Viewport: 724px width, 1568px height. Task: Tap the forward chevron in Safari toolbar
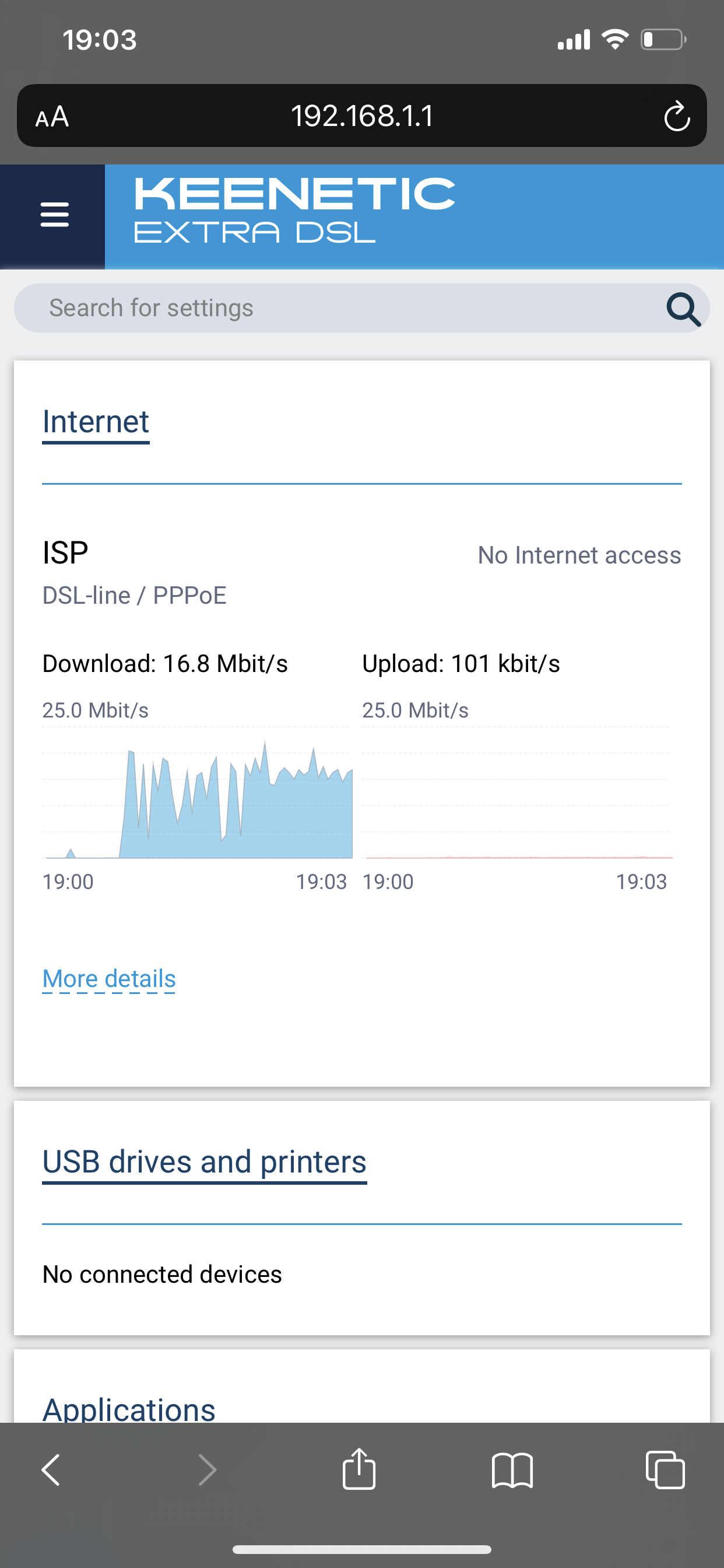click(x=208, y=1470)
